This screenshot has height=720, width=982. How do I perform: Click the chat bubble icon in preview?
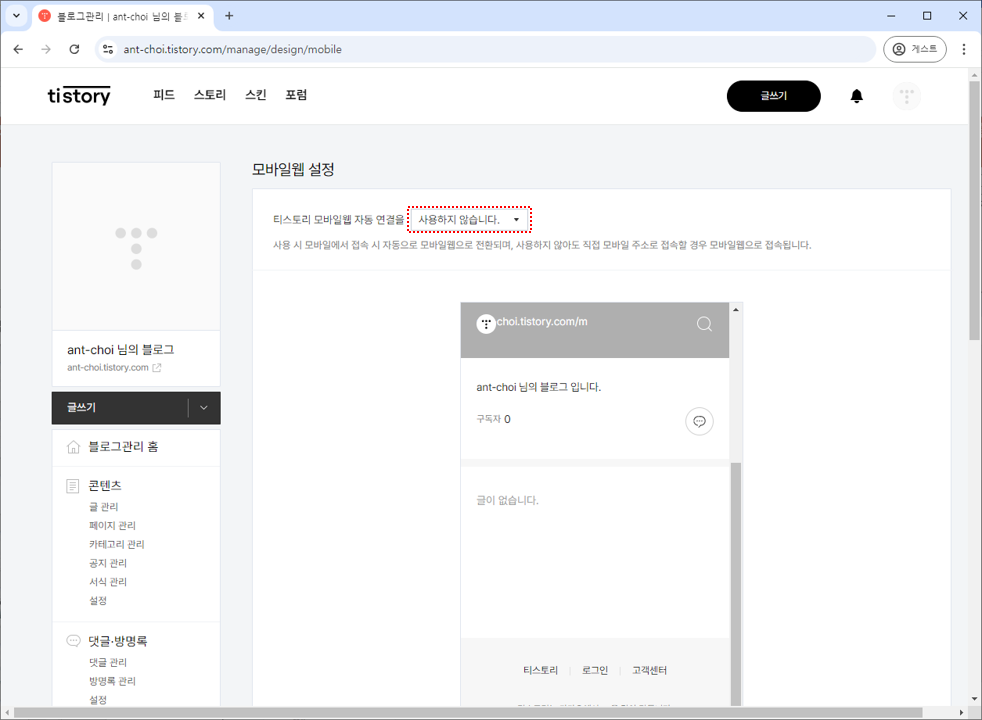point(700,421)
